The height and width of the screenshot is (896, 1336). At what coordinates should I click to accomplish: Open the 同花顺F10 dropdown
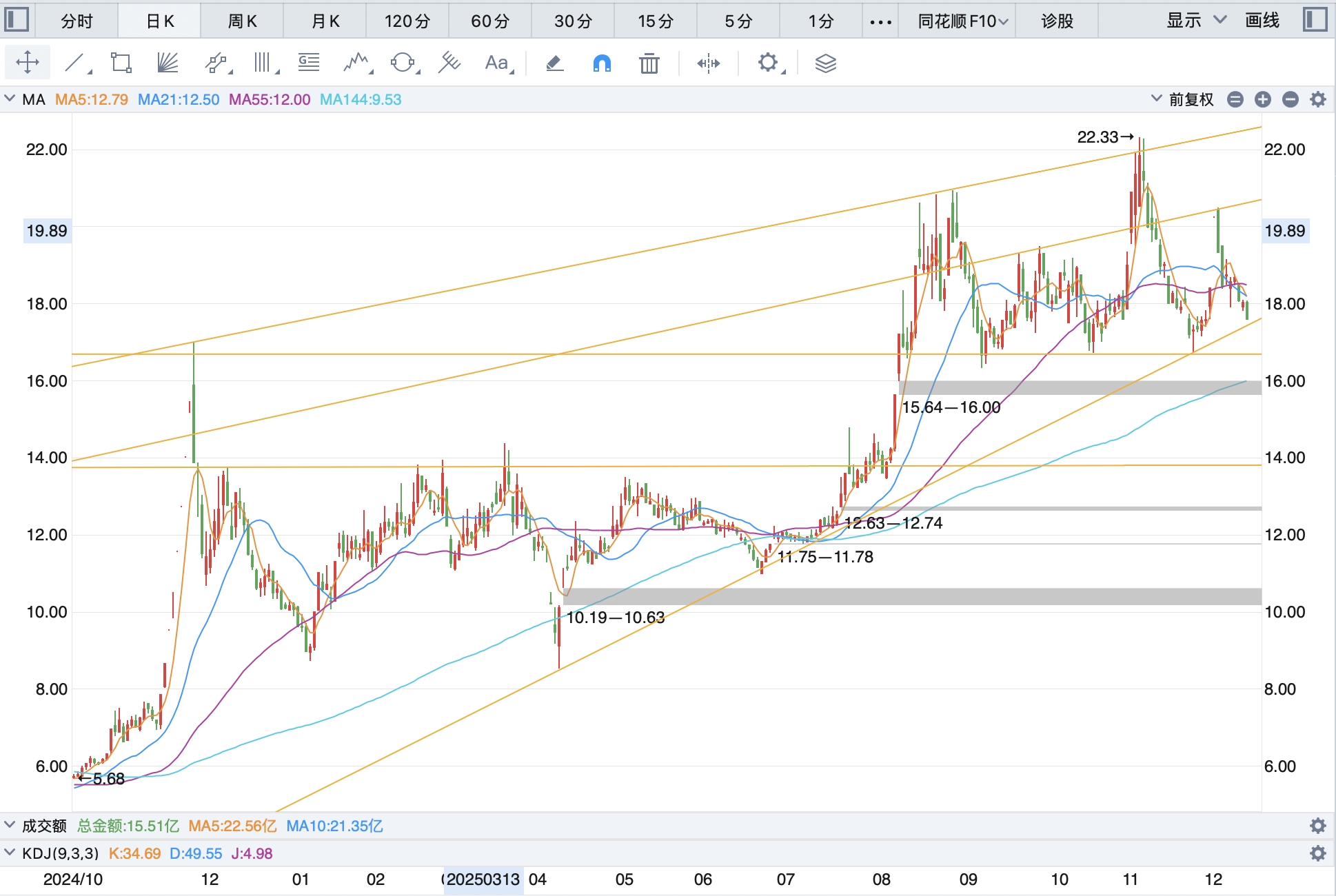pyautogui.click(x=962, y=21)
